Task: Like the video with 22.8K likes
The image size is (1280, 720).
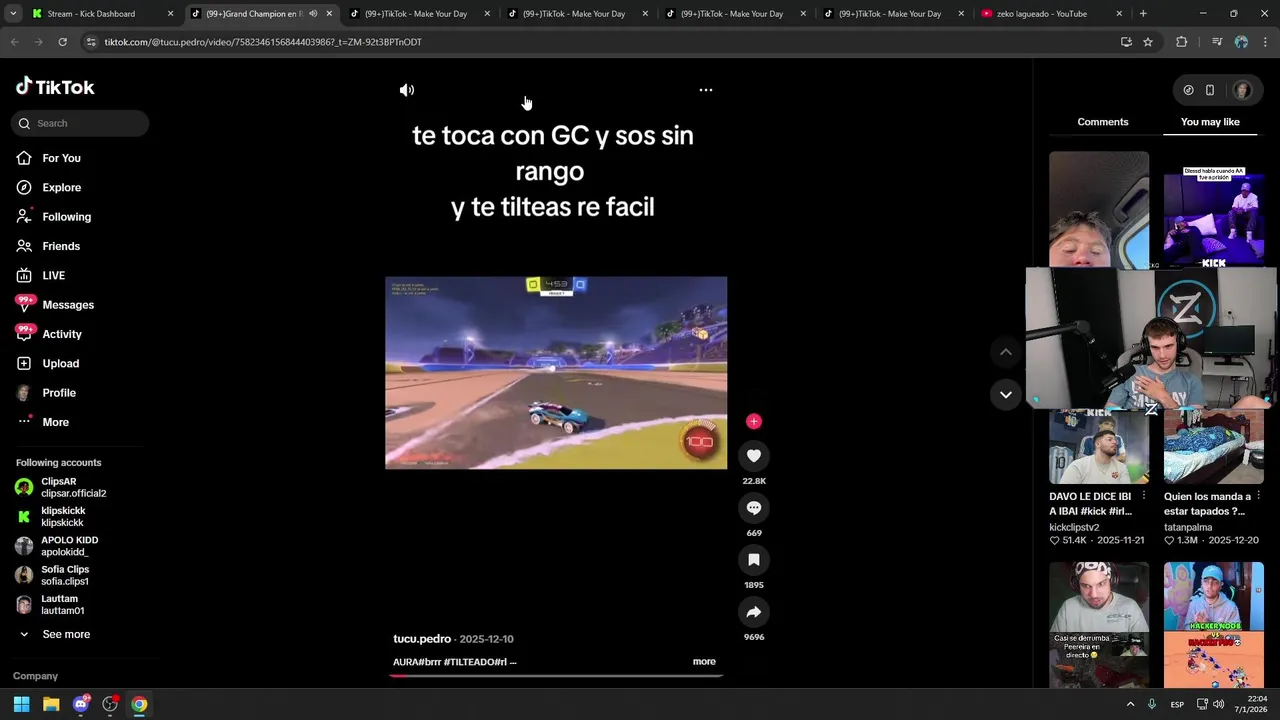Action: coord(754,456)
